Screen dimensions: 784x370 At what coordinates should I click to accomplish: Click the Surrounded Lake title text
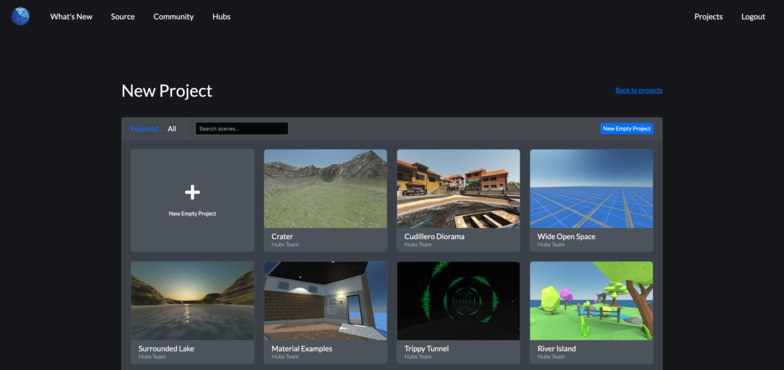pos(166,348)
